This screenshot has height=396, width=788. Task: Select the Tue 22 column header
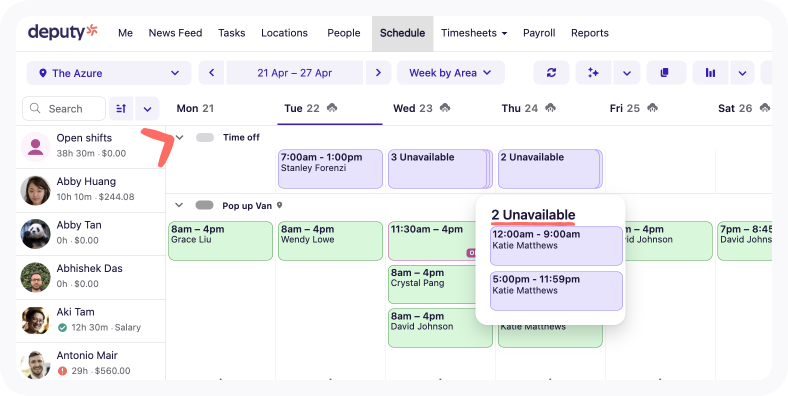coord(302,108)
